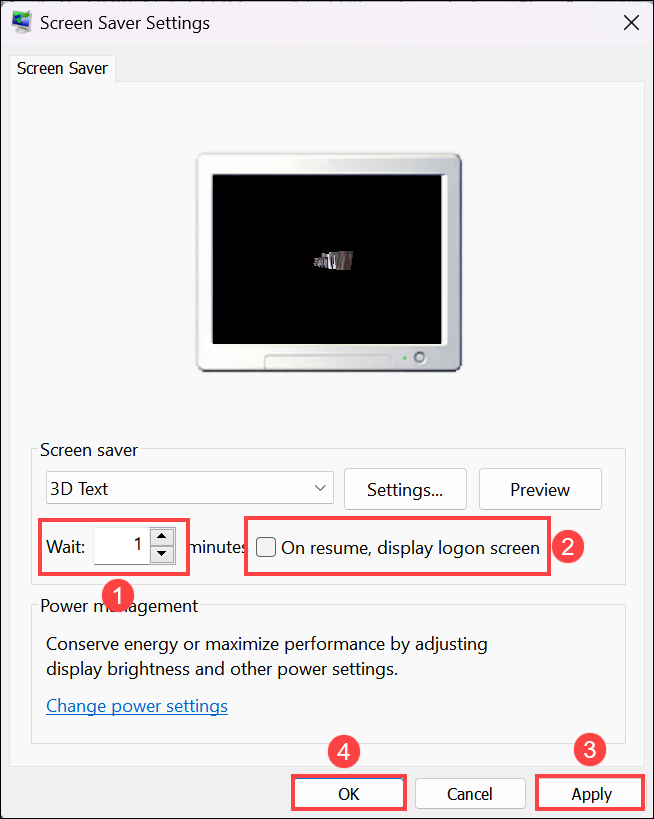Increase wait time with up arrow
Viewport: 654px width, 819px height.
point(162,537)
